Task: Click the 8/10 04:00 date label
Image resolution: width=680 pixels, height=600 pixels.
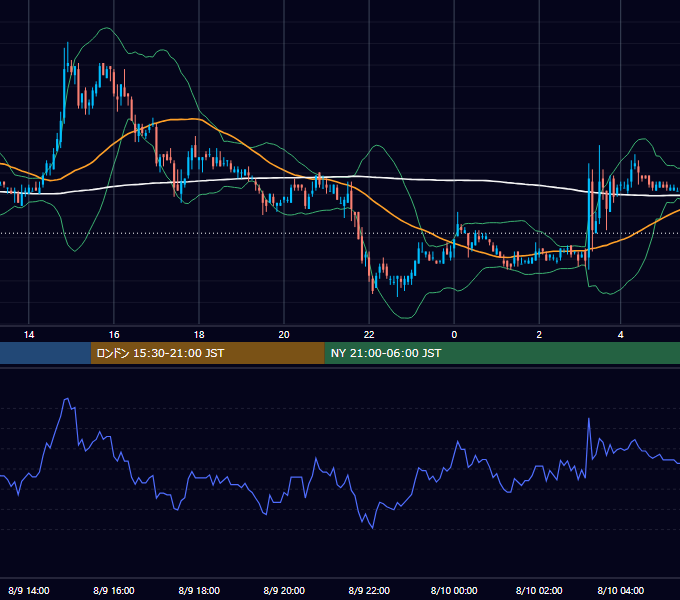Action: (x=621, y=590)
